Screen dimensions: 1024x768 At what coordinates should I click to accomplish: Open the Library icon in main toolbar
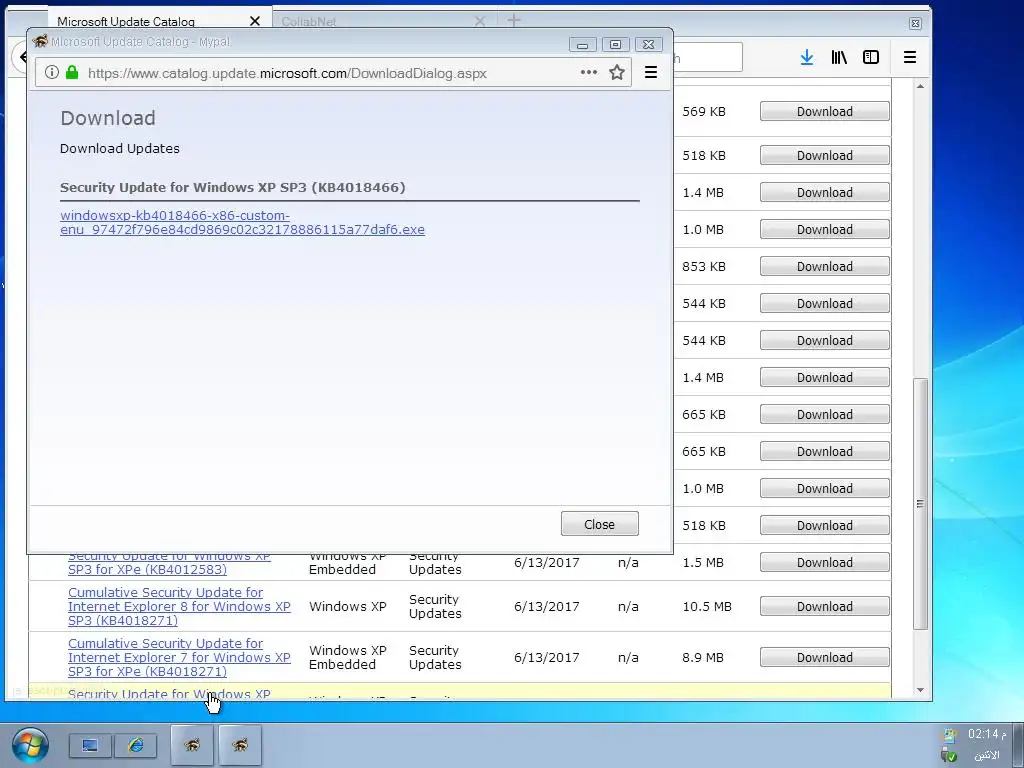[x=839, y=57]
